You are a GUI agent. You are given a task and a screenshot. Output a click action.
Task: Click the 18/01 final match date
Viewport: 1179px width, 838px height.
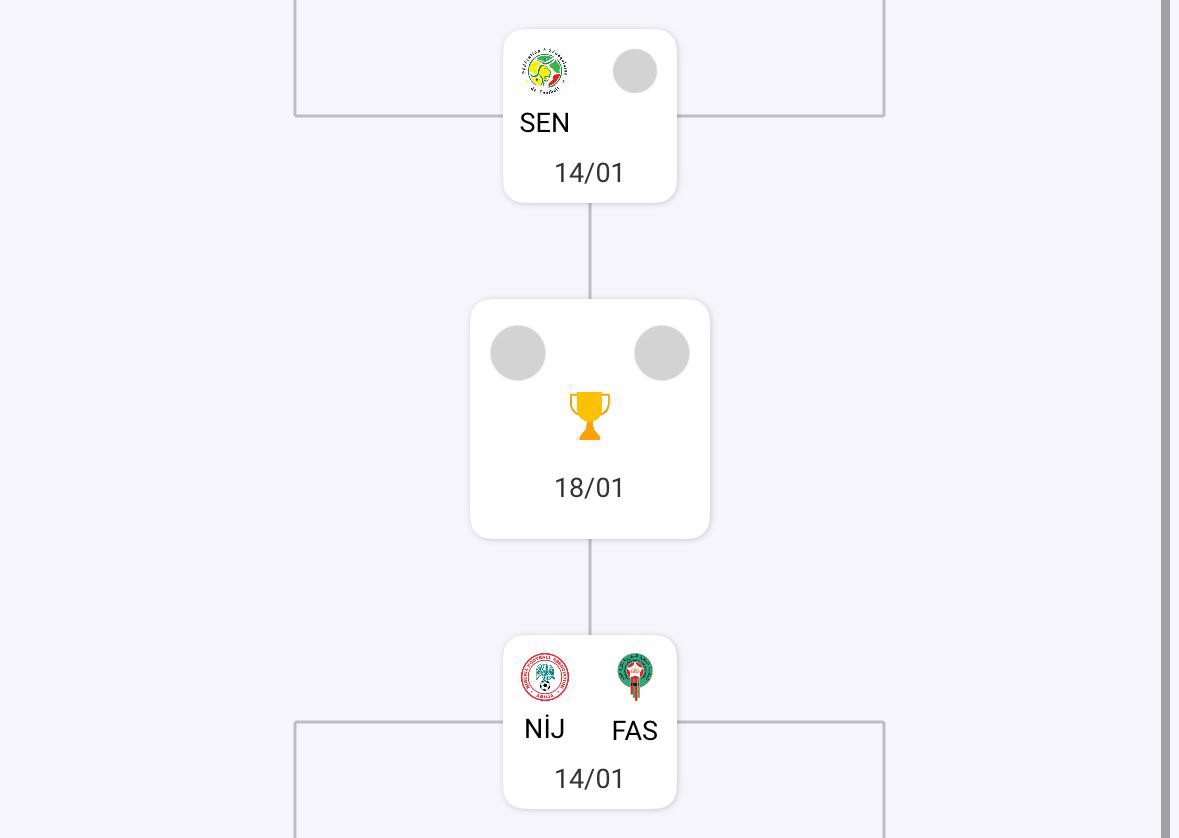(x=590, y=488)
